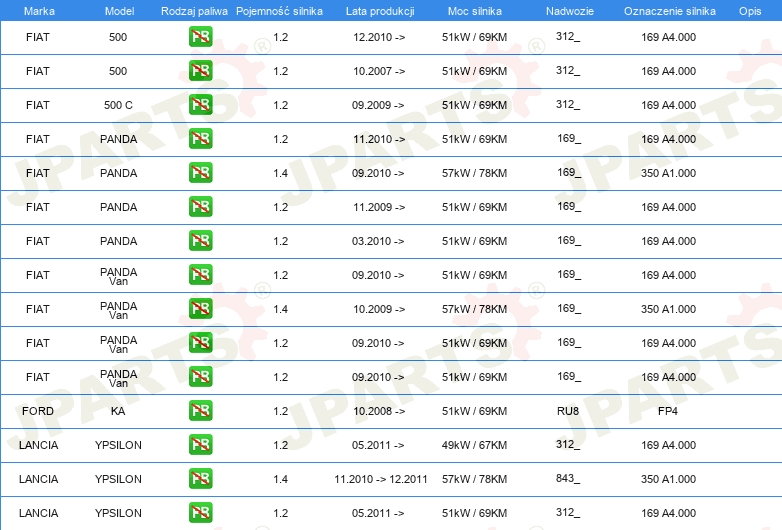This screenshot has height=530, width=782.
Task: Select the FORD brand cell
Action: click(38, 411)
